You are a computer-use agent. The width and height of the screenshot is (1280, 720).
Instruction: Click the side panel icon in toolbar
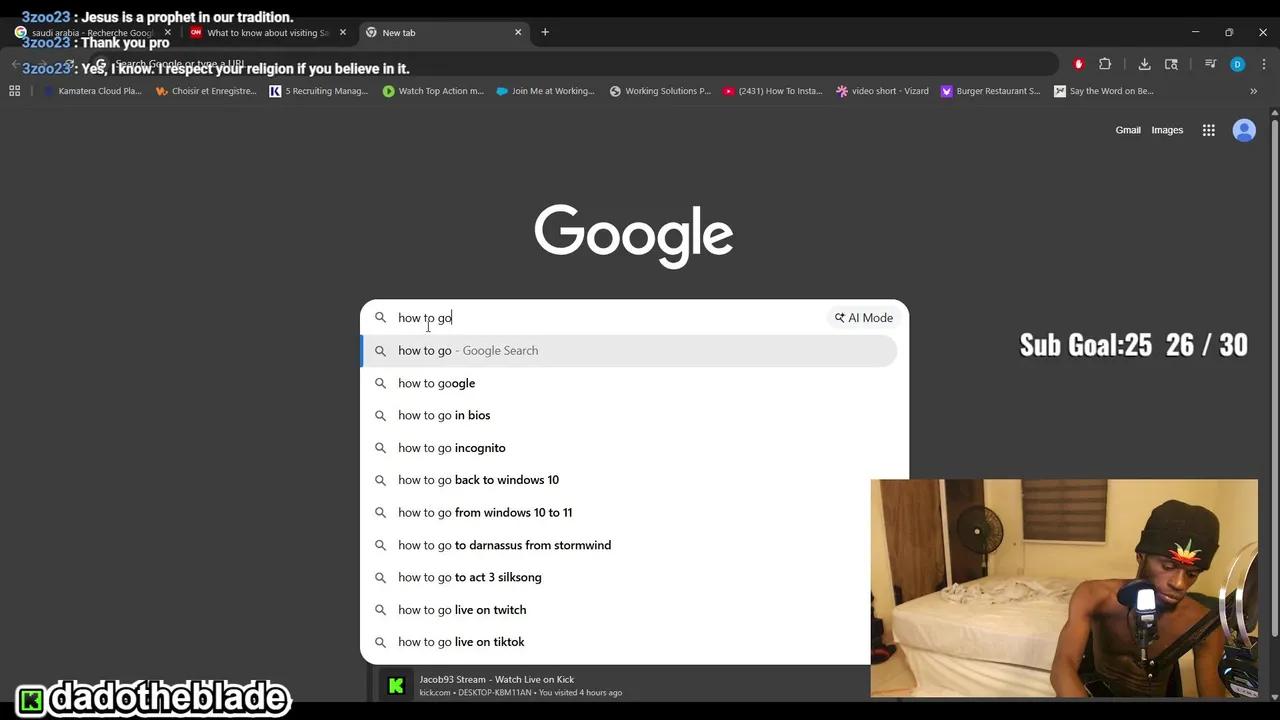(x=1171, y=64)
